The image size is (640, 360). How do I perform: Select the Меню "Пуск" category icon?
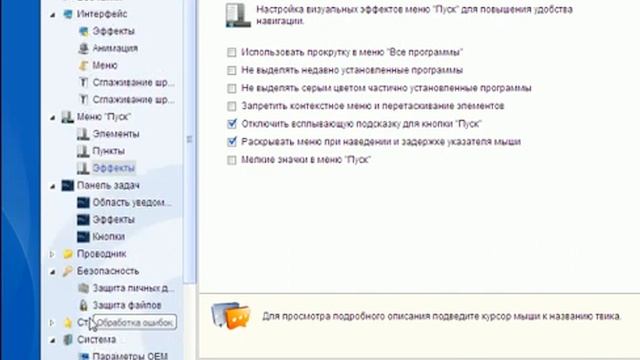click(x=67, y=117)
